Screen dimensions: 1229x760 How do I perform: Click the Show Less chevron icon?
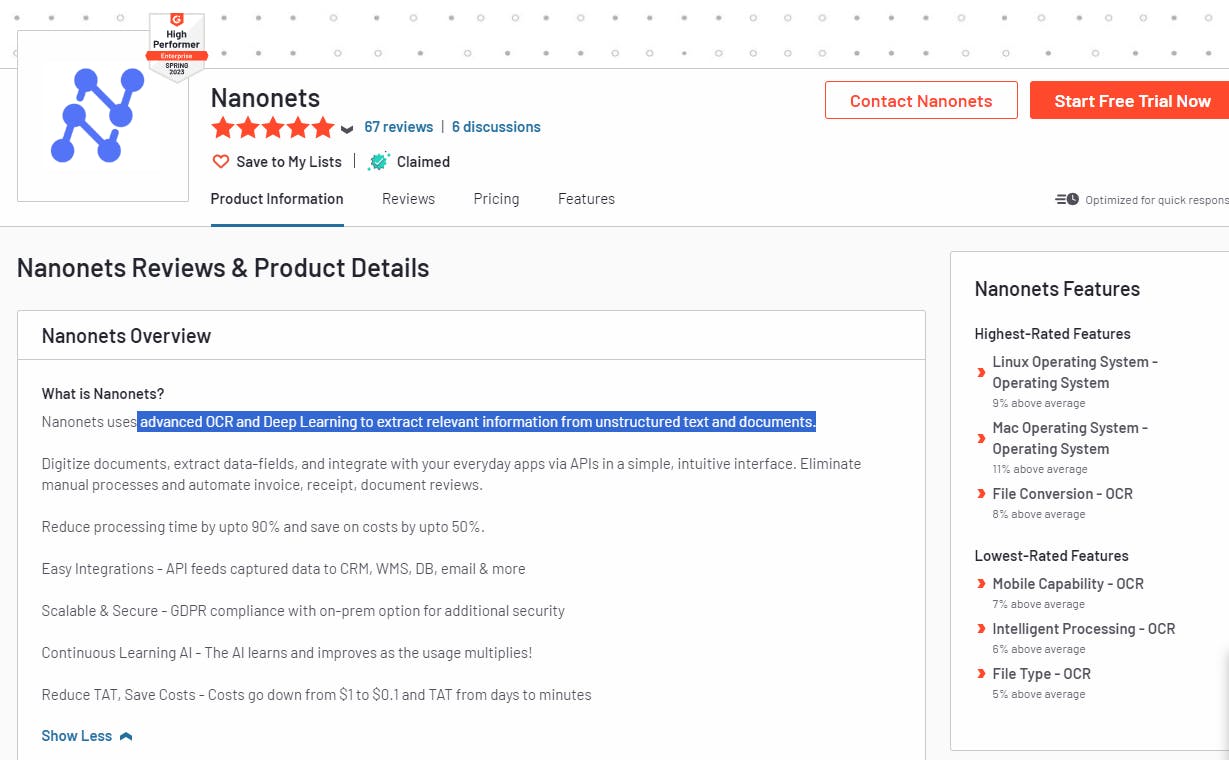click(125, 736)
